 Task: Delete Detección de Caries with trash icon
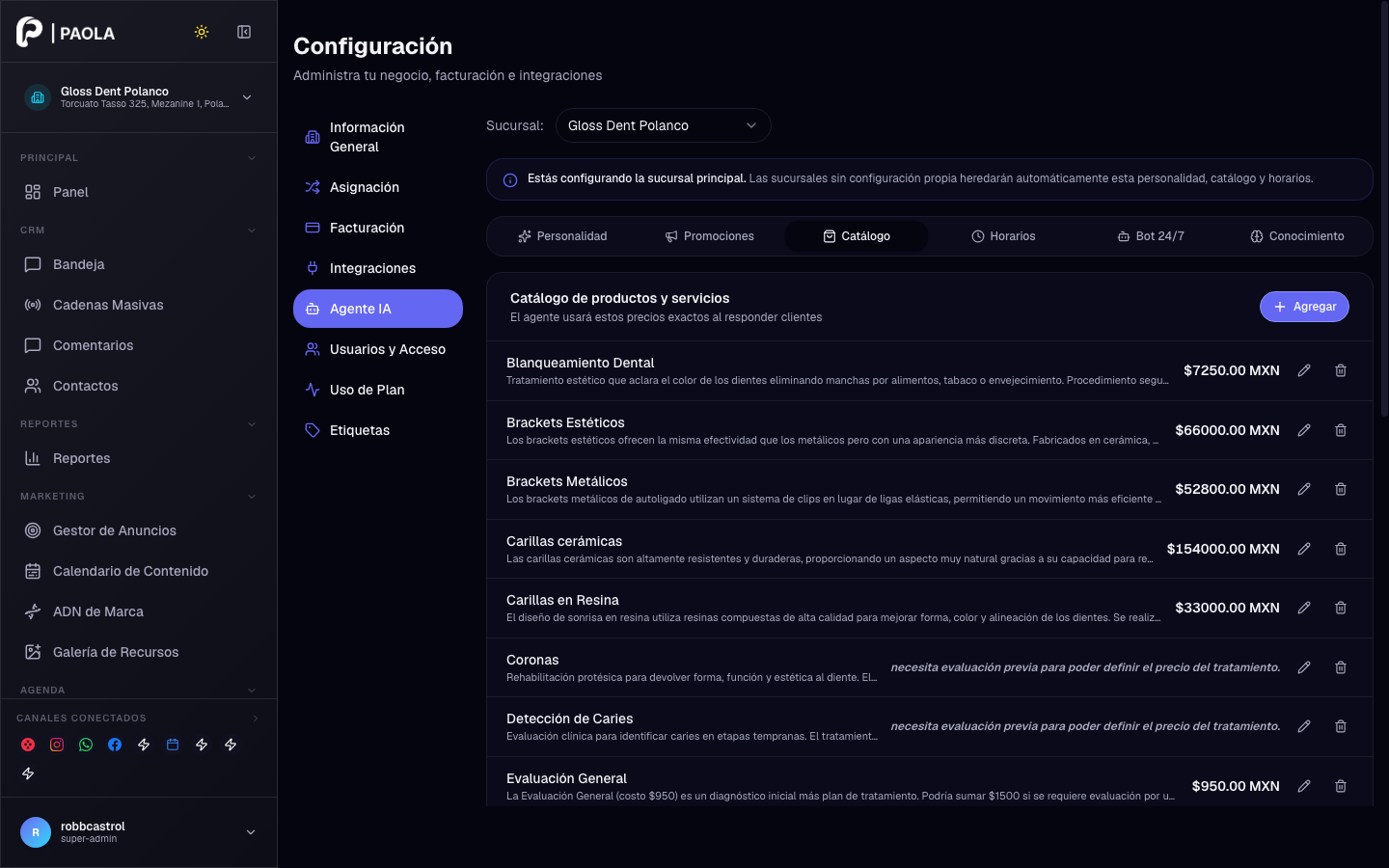[1341, 726]
